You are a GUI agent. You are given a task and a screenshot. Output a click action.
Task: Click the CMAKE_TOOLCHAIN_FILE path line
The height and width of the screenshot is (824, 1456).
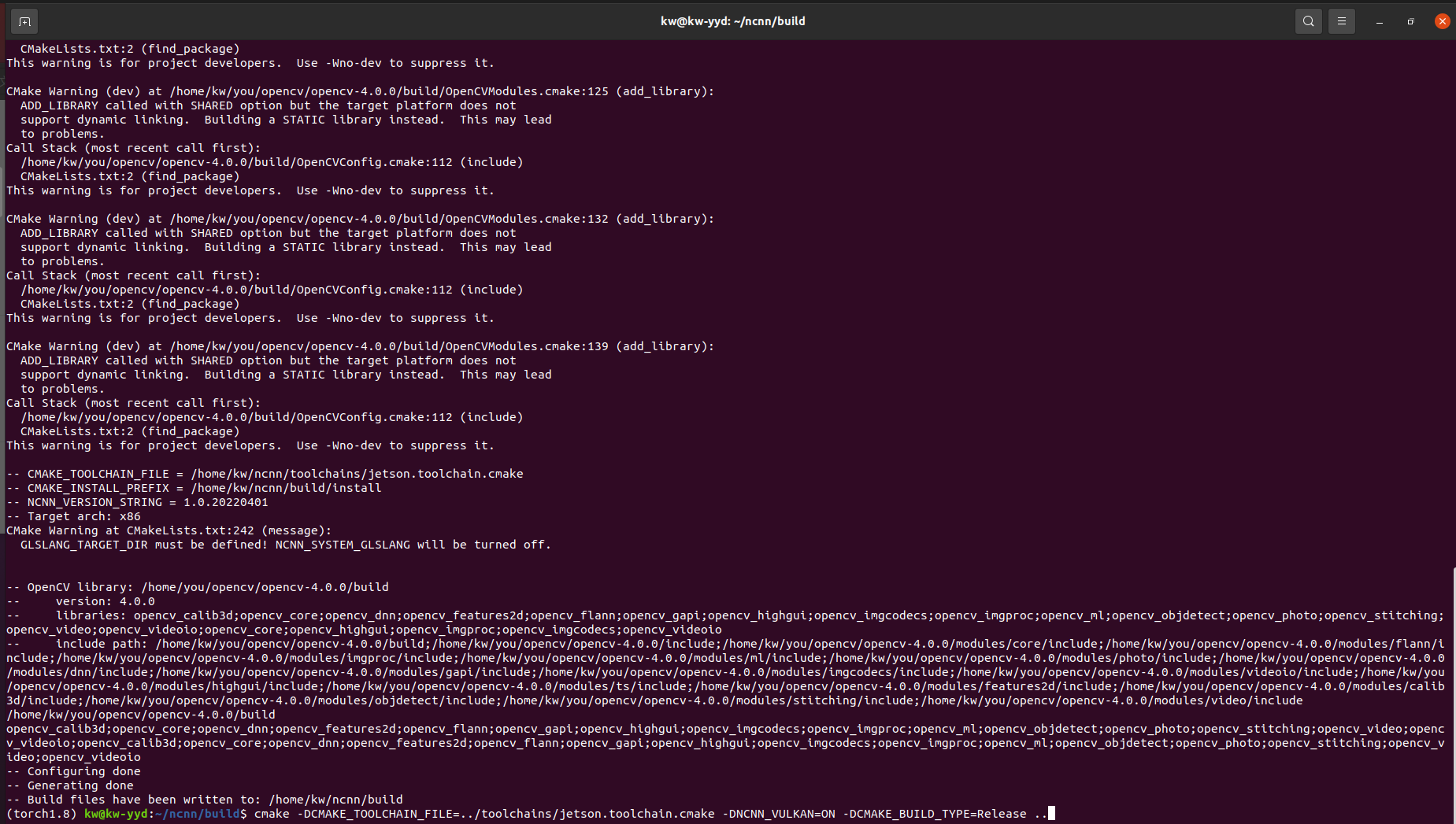265,474
